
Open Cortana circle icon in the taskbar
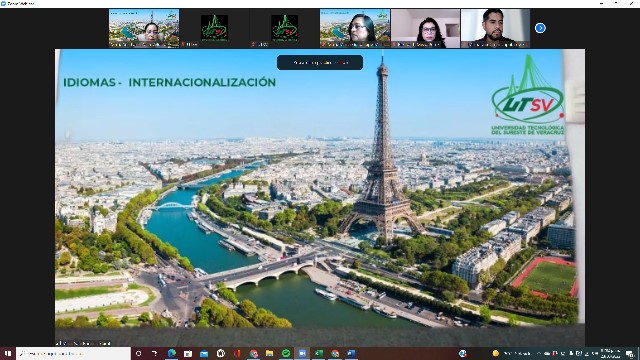pos(138,353)
